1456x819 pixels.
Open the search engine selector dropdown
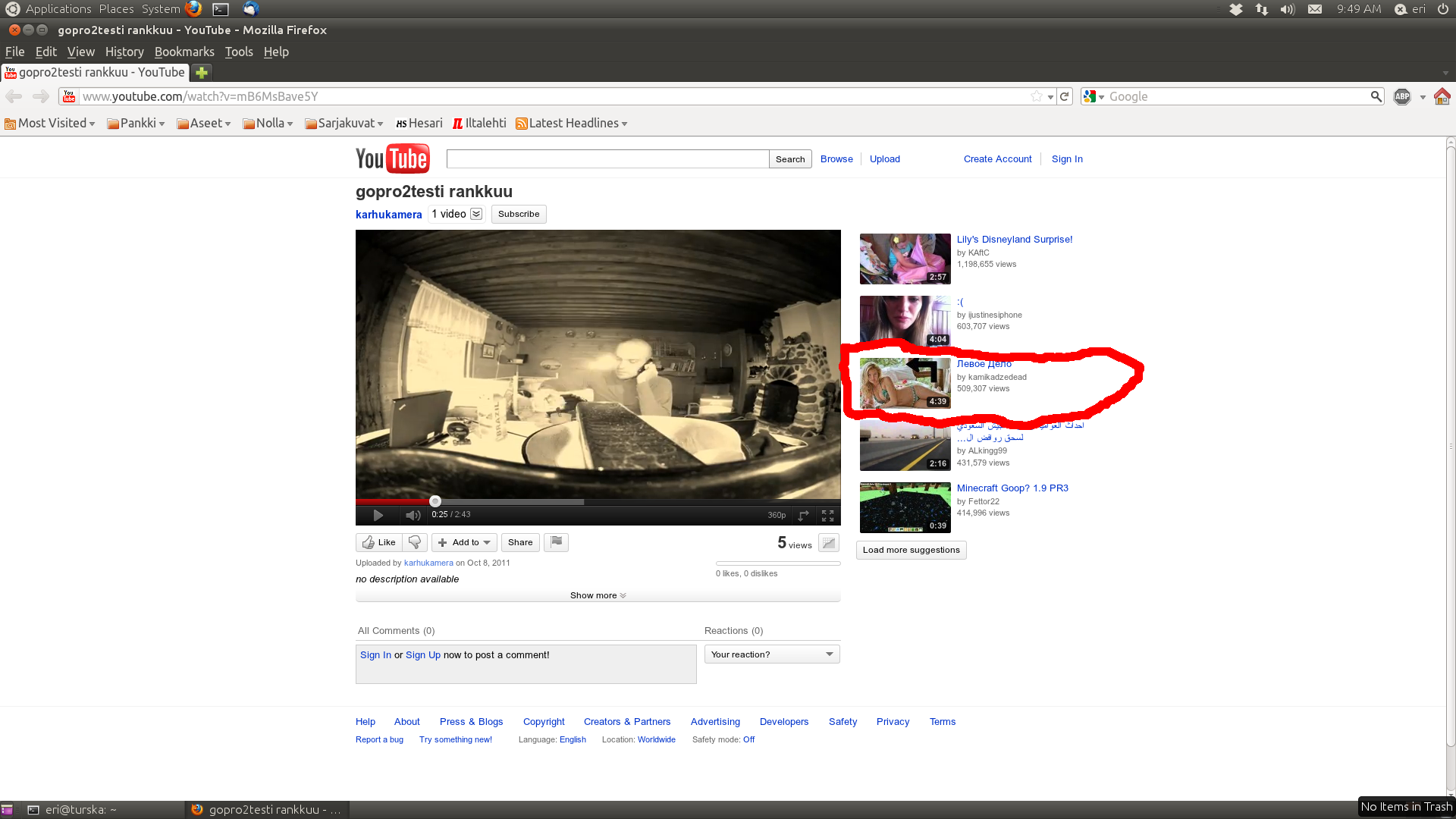pyautogui.click(x=1094, y=96)
